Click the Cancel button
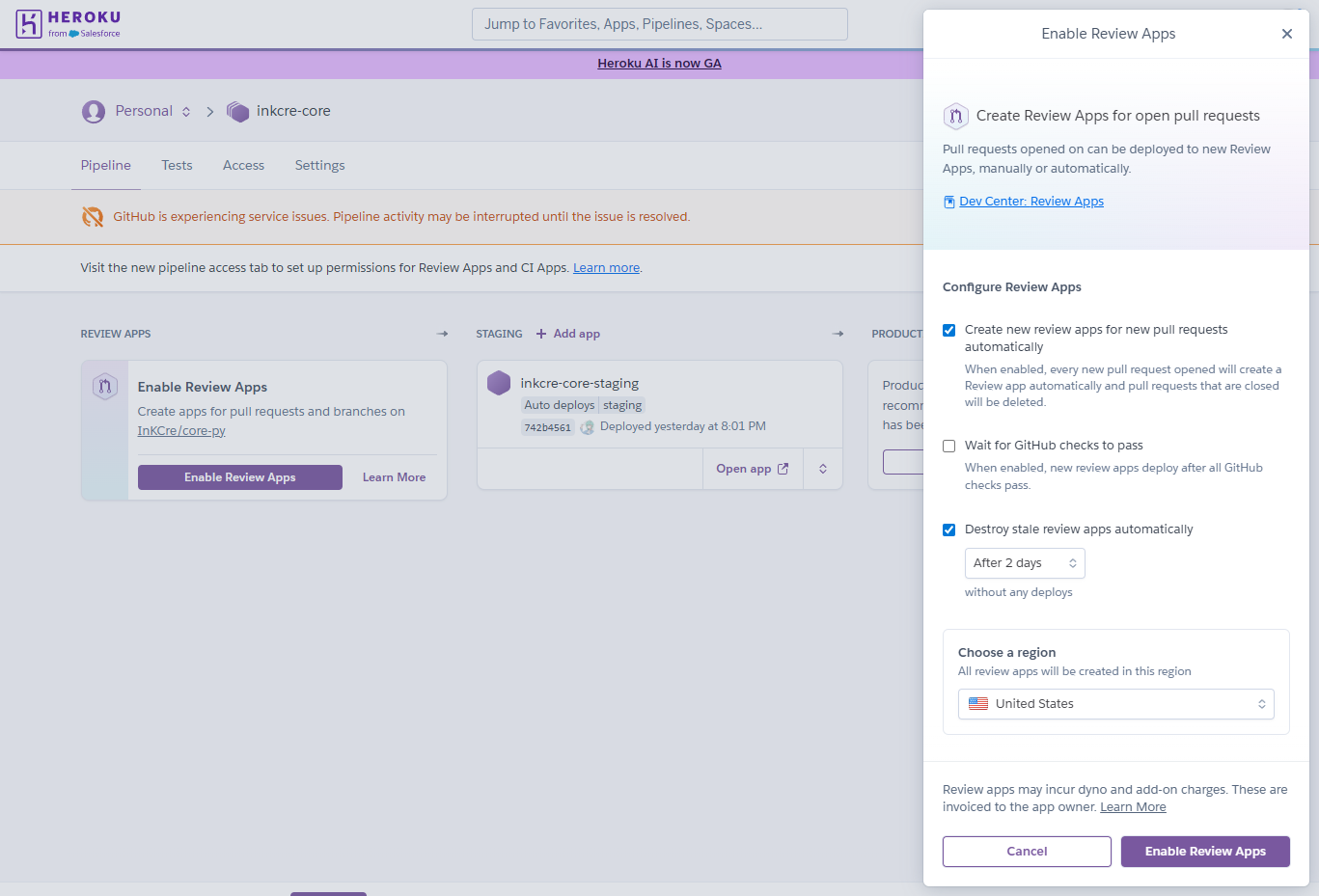 (1027, 852)
